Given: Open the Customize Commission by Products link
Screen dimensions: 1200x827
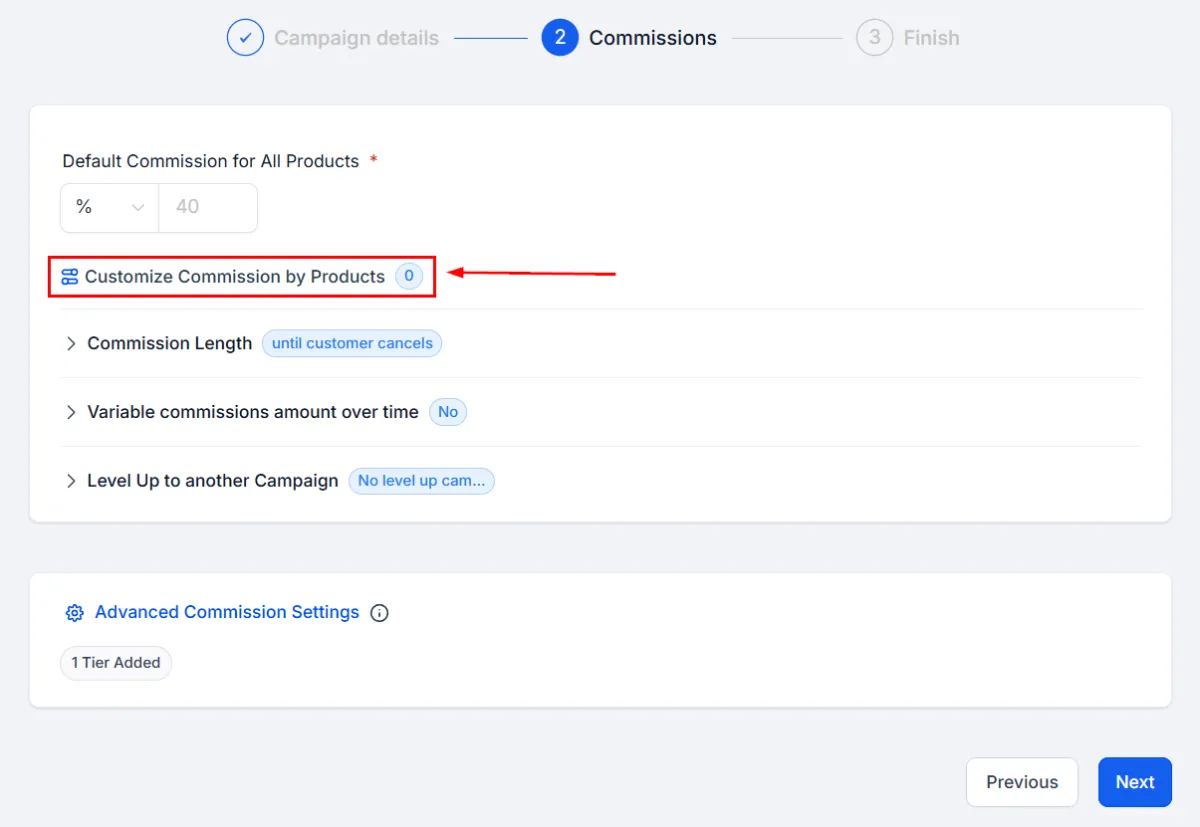Looking at the screenshot, I should pos(235,277).
